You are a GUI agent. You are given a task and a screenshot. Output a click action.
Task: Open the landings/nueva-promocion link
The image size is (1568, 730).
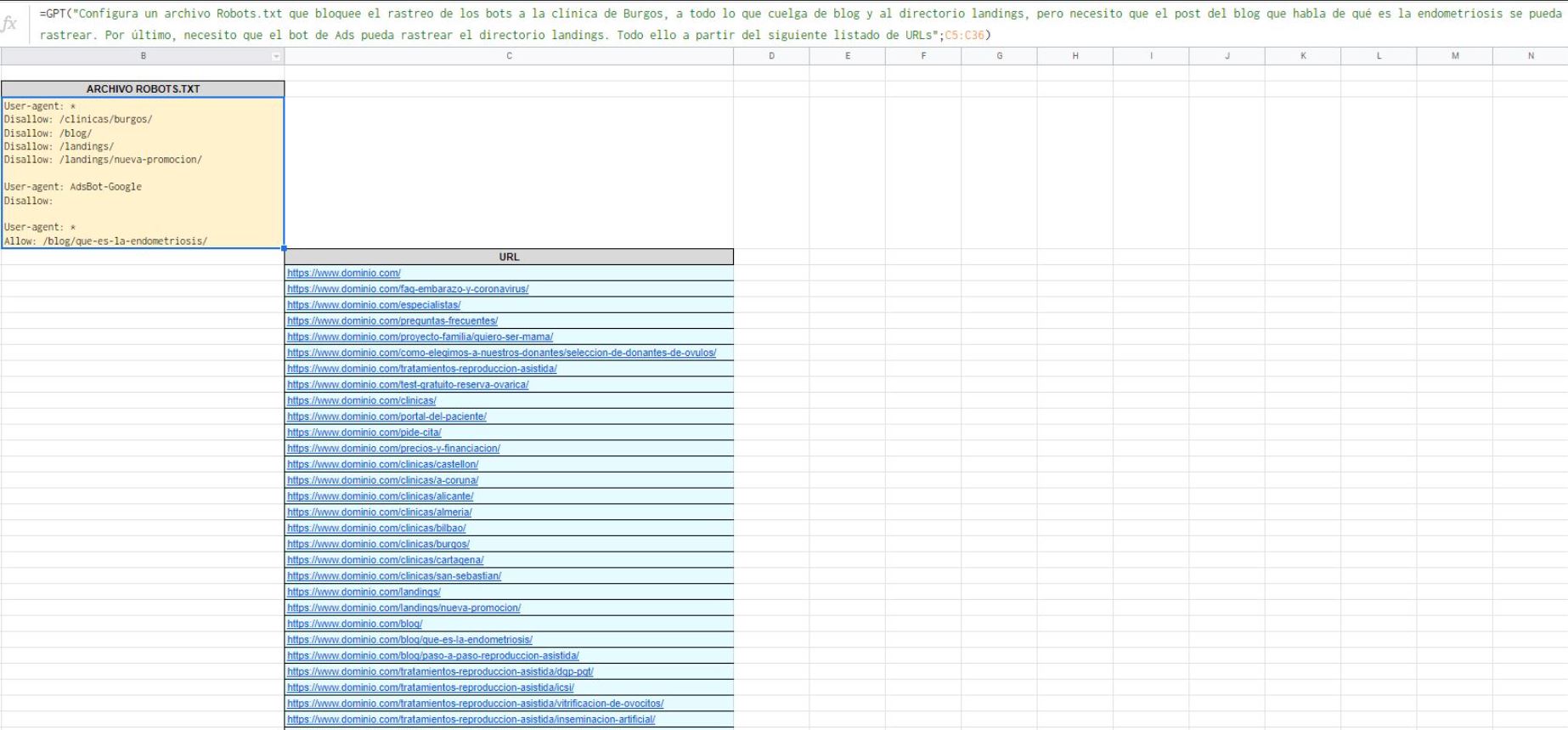click(x=403, y=608)
